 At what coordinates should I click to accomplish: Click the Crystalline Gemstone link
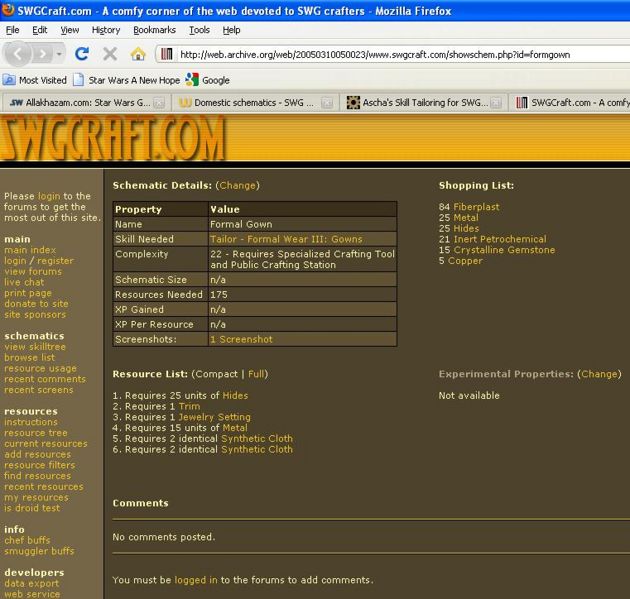[x=504, y=250]
